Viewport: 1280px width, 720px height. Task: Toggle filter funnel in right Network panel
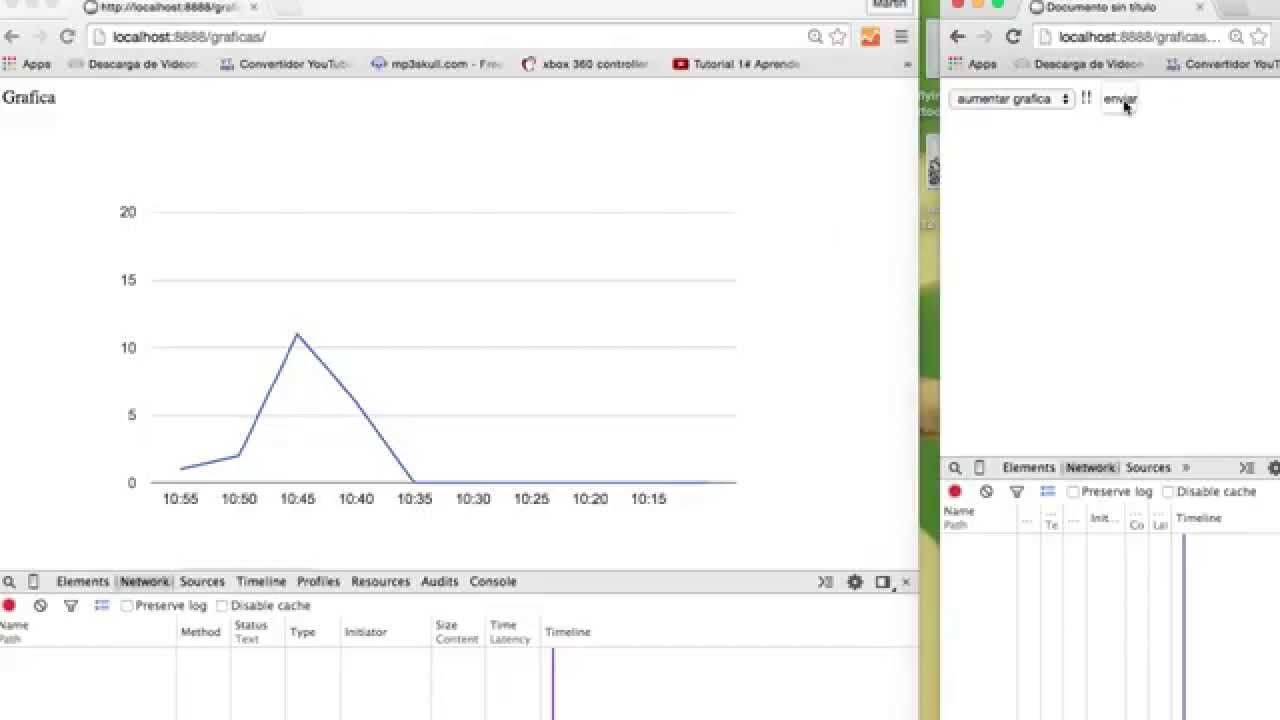[1017, 492]
